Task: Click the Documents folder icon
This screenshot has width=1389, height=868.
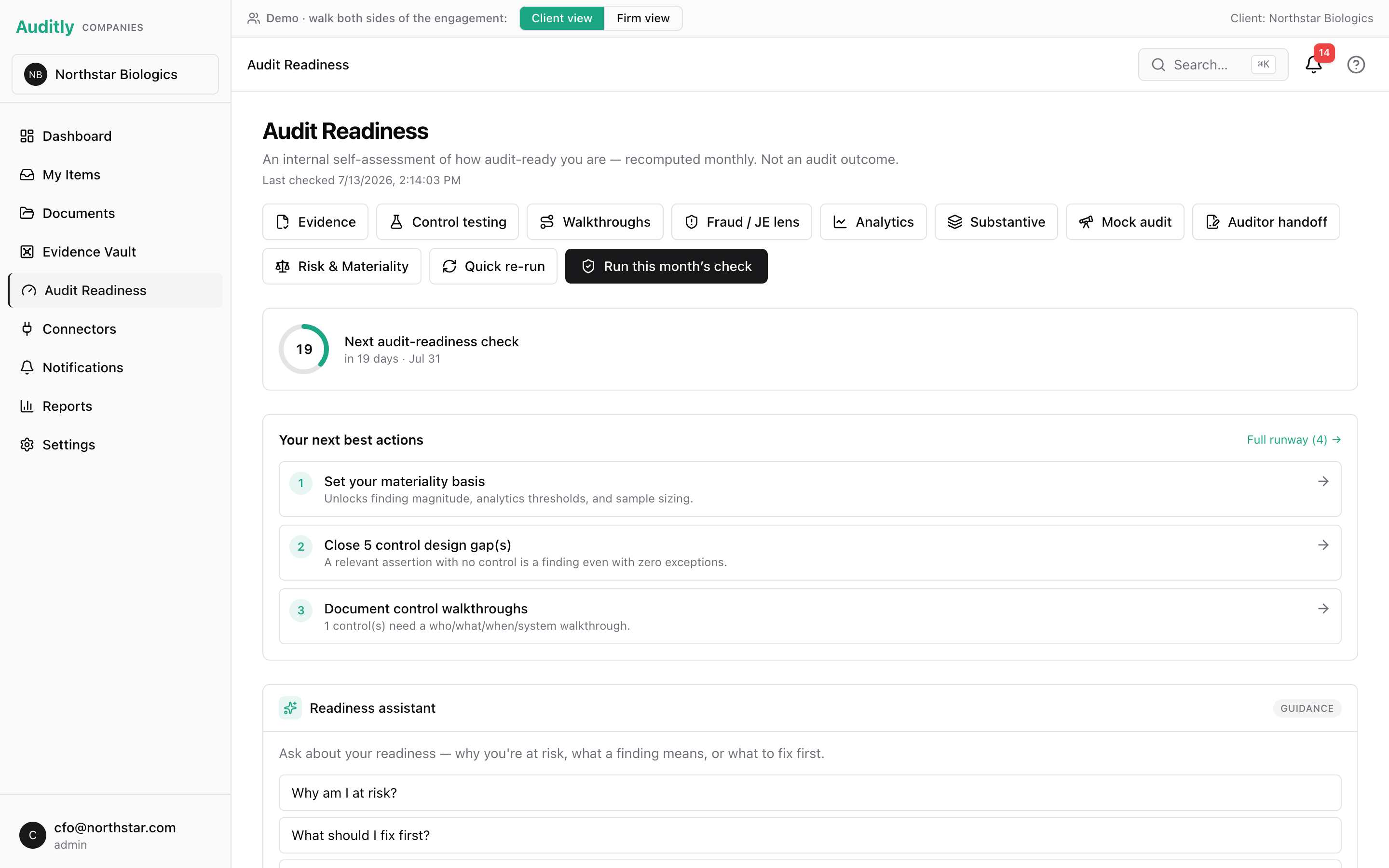Action: click(x=27, y=213)
